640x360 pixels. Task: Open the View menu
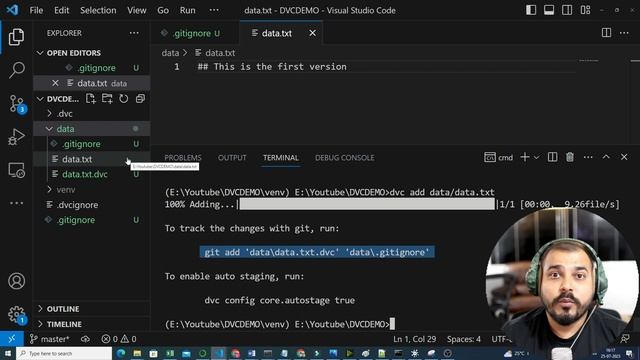tap(136, 10)
